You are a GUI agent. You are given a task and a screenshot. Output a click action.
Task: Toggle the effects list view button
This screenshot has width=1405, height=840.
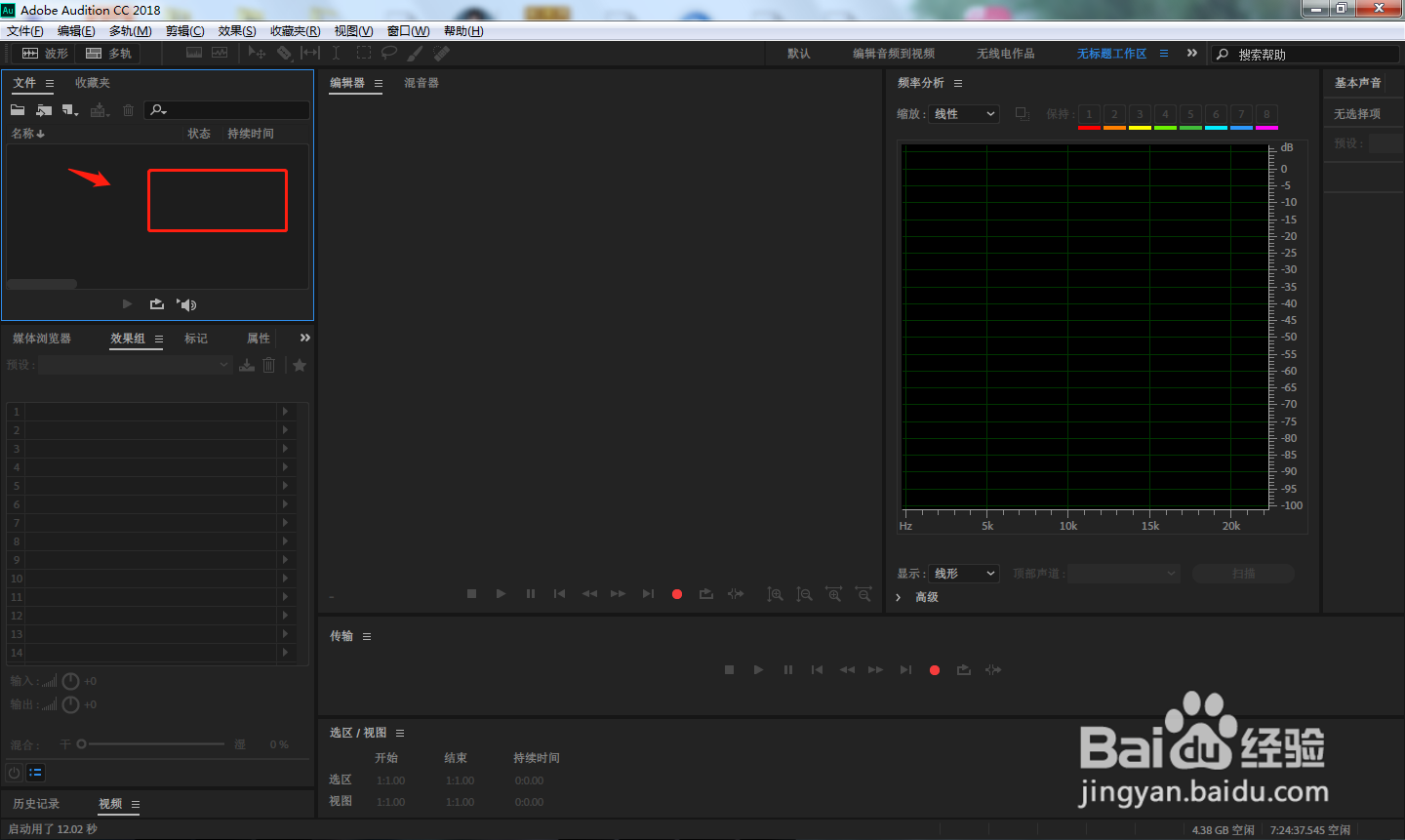[36, 772]
